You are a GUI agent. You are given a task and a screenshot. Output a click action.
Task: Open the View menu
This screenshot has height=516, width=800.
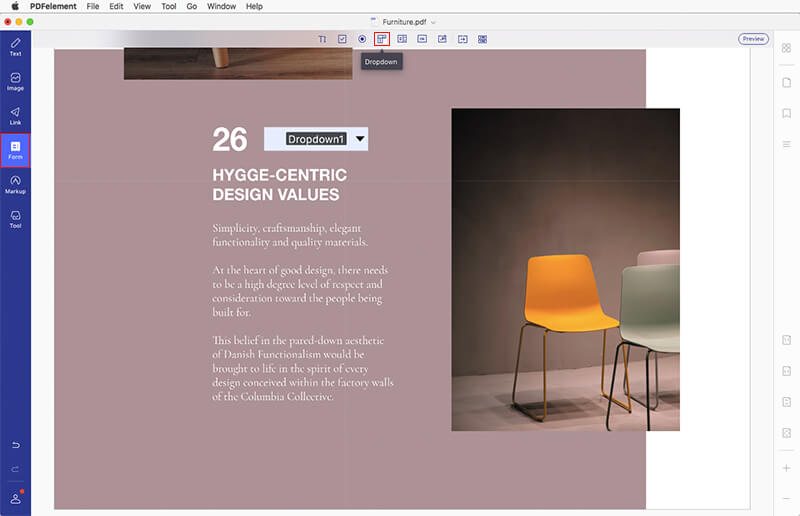142,6
